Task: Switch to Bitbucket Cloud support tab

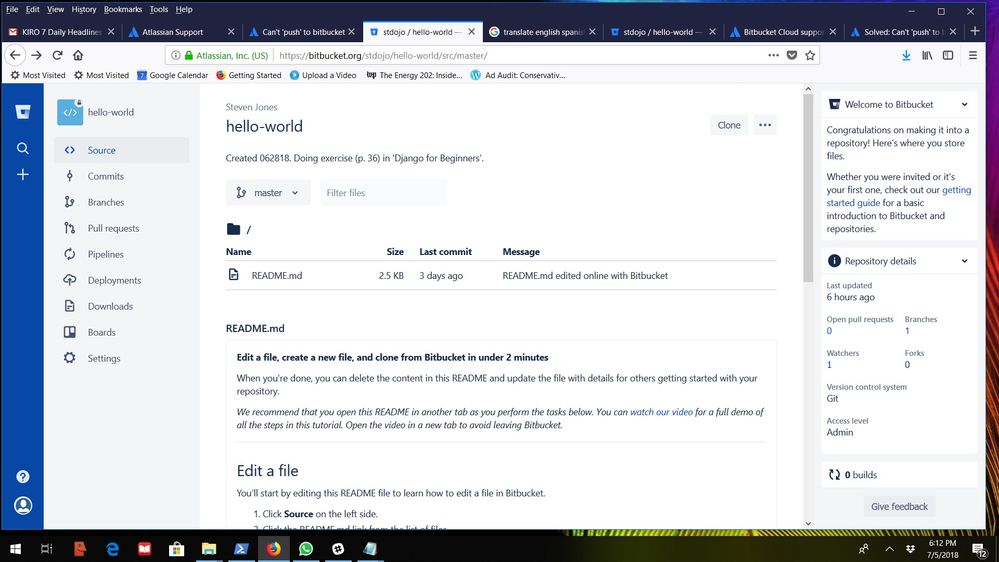Action: point(782,32)
